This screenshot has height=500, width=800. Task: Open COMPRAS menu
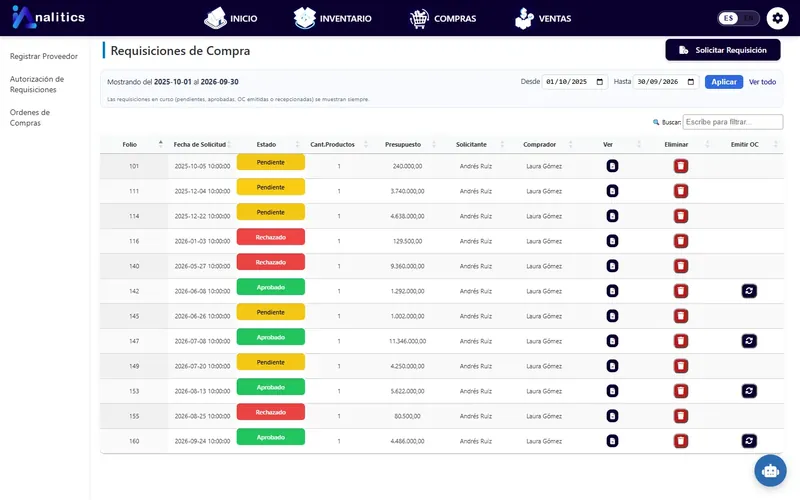click(443, 18)
